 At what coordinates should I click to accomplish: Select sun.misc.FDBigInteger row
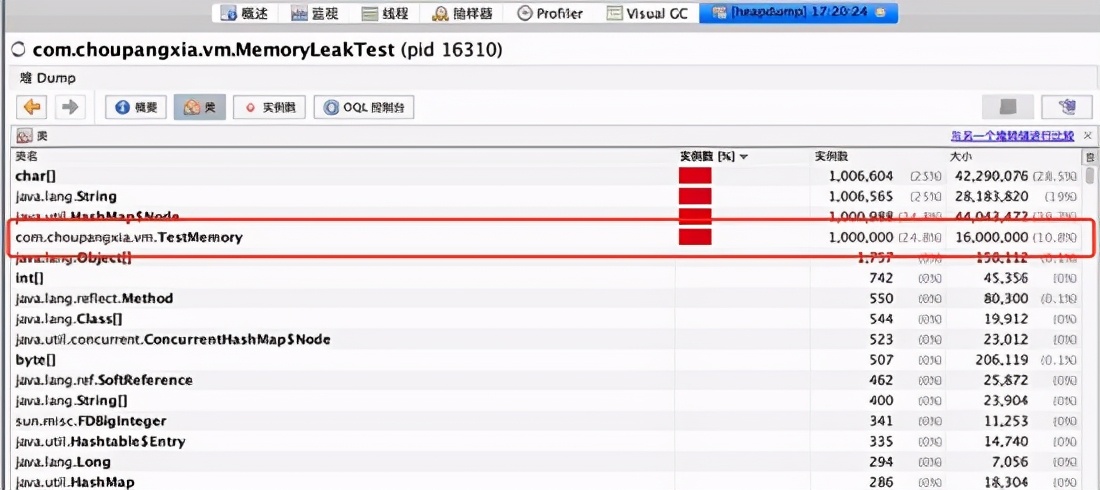tap(547, 422)
